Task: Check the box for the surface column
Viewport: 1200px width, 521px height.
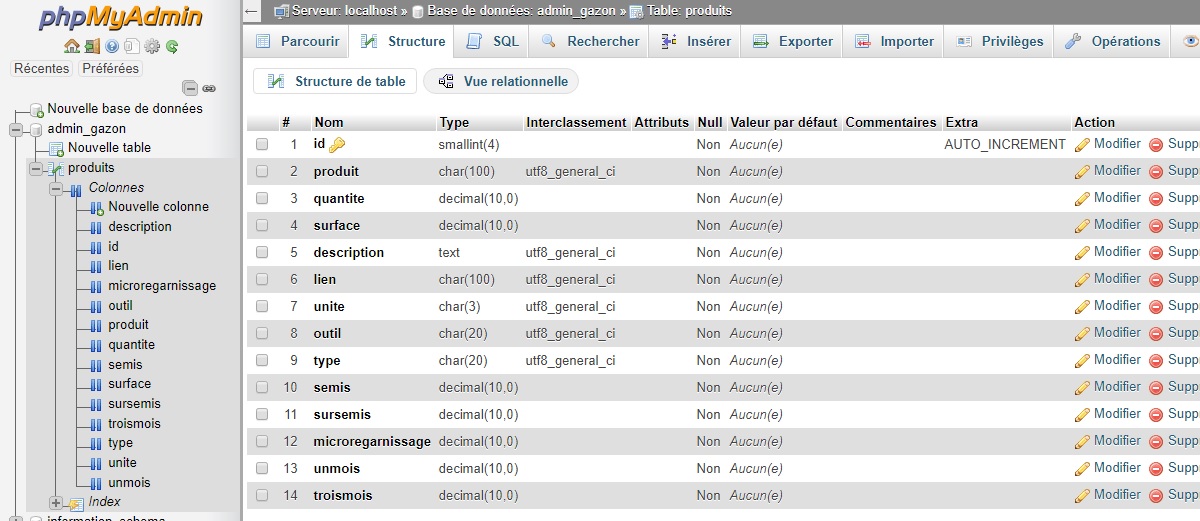Action: click(x=262, y=225)
